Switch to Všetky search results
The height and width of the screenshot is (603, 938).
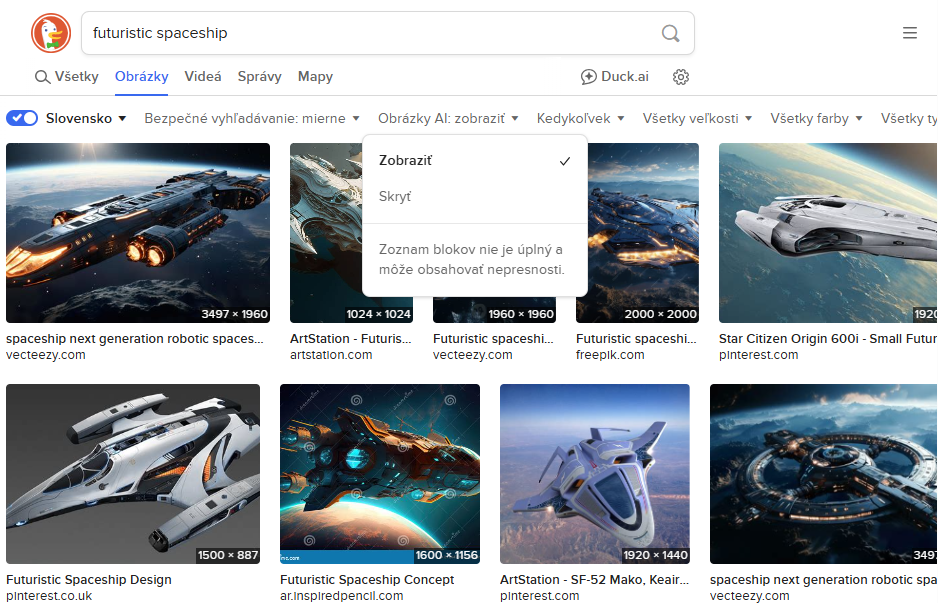click(67, 77)
